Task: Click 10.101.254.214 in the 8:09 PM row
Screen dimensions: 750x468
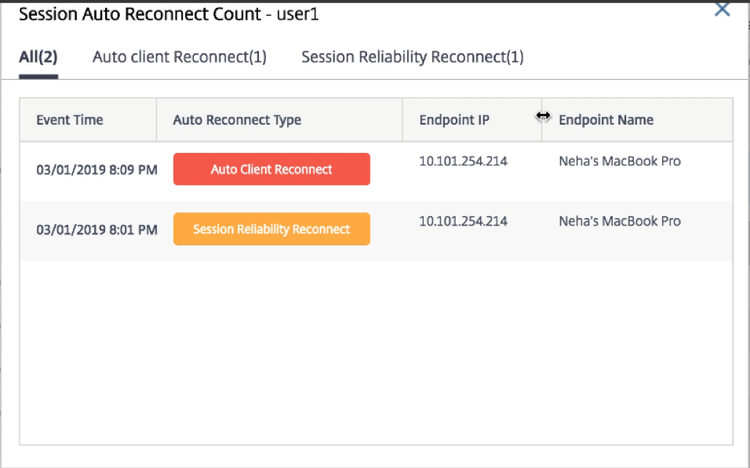Action: coord(463,161)
